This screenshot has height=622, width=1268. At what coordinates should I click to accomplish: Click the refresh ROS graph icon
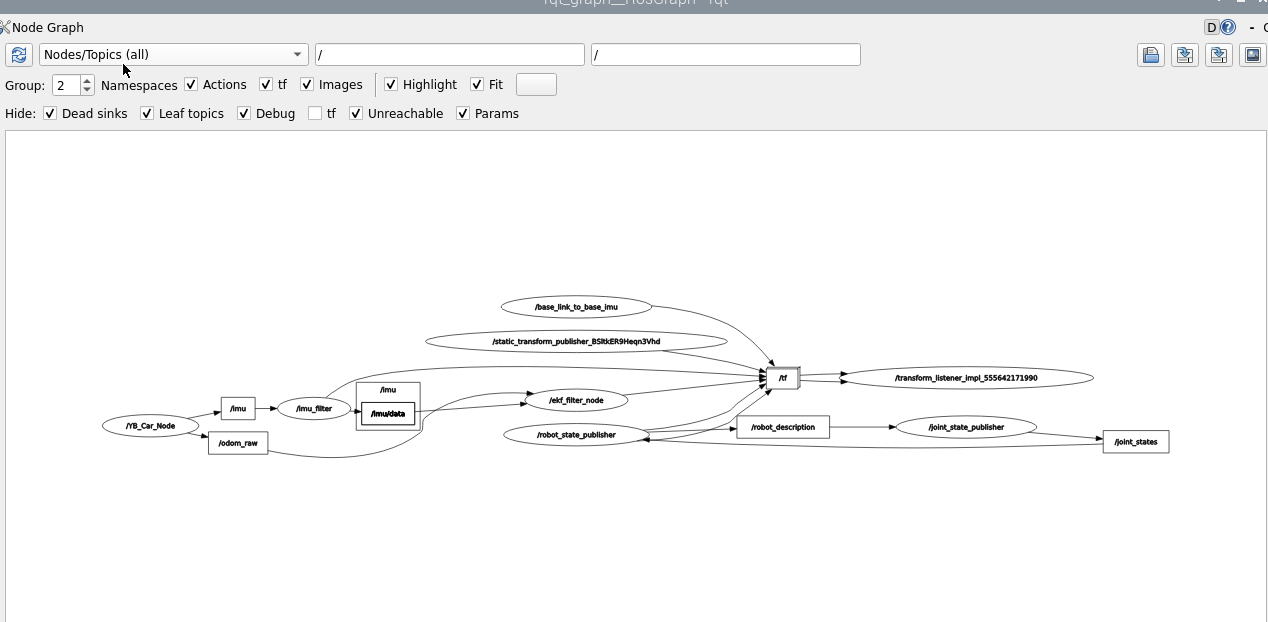click(19, 55)
